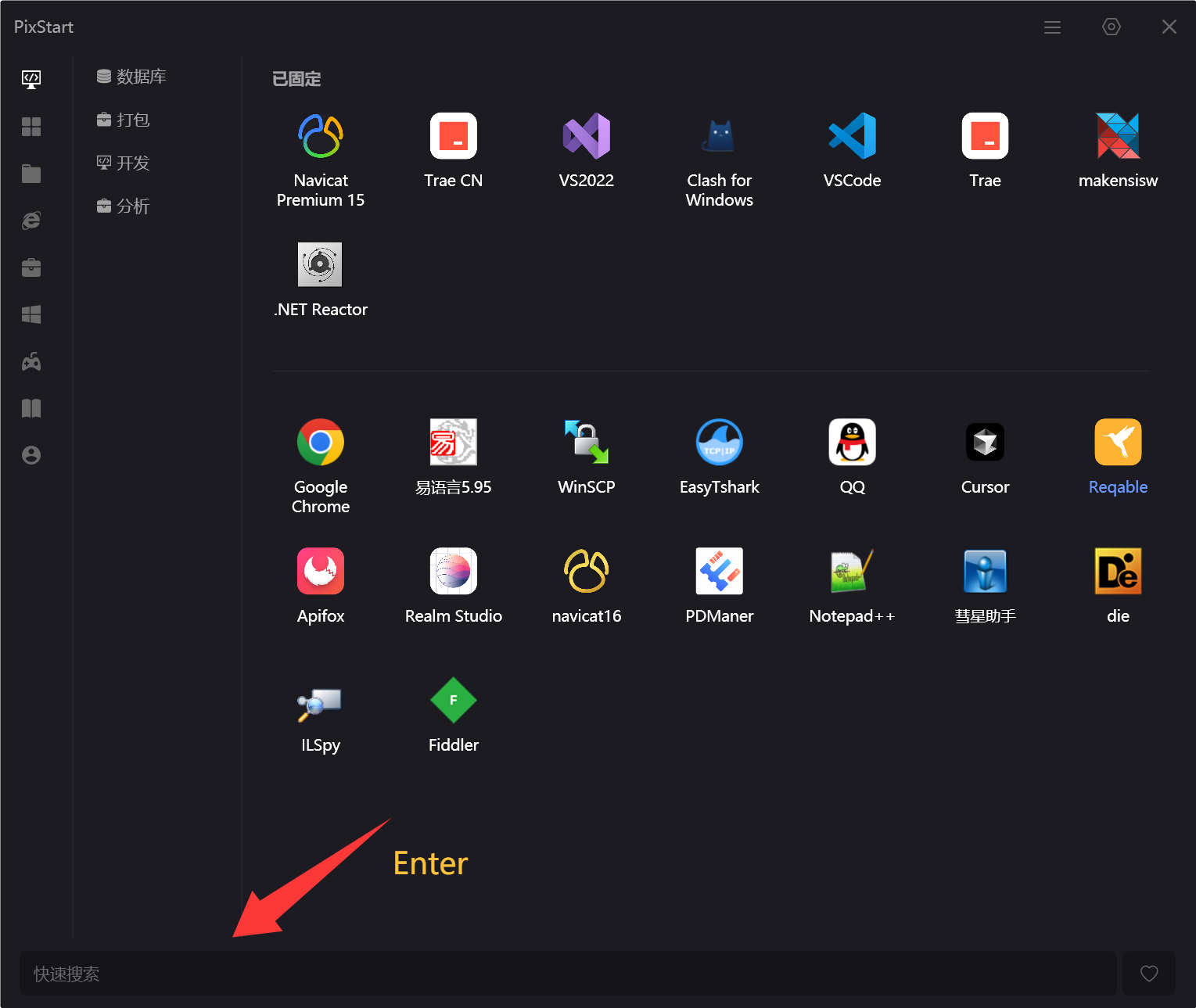Image resolution: width=1196 pixels, height=1008 pixels.
Task: Launch the Reqable app
Action: click(1118, 443)
